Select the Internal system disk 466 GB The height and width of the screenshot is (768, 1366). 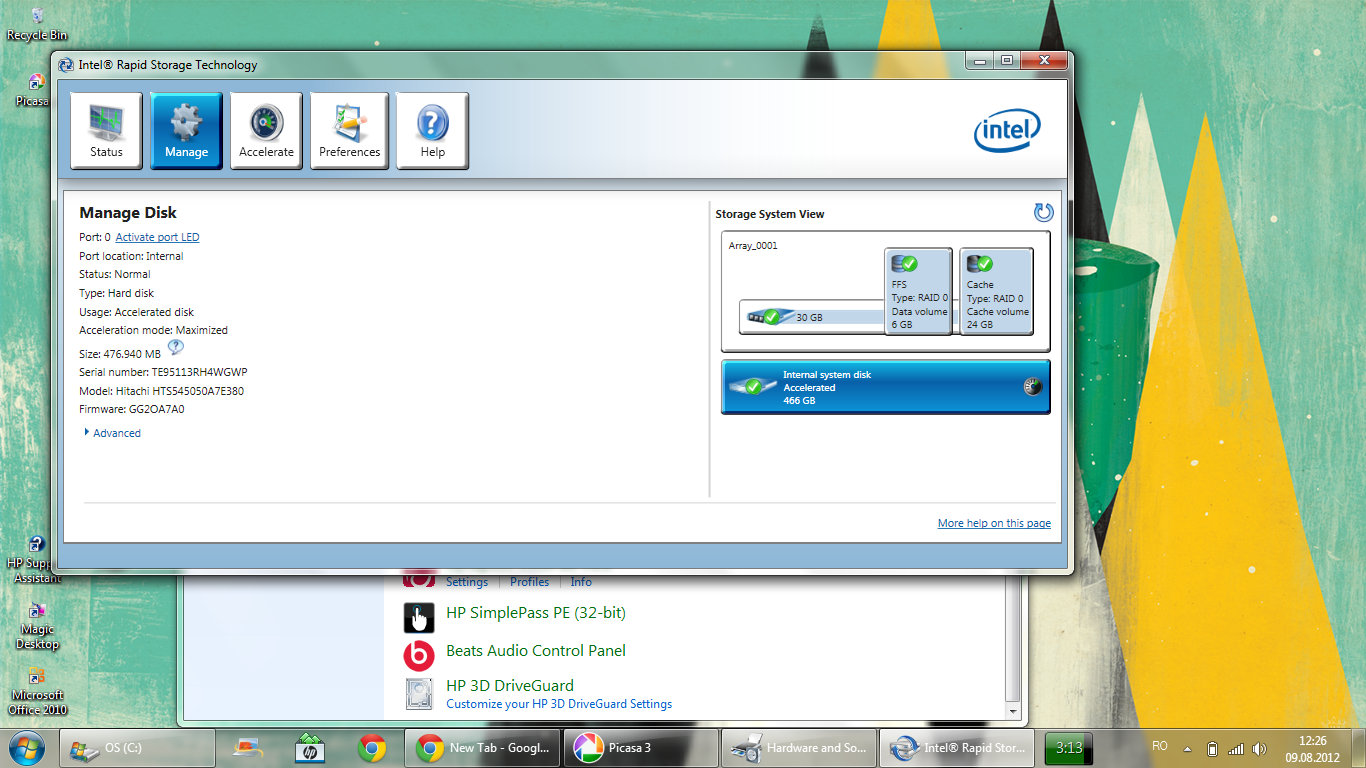coord(886,387)
